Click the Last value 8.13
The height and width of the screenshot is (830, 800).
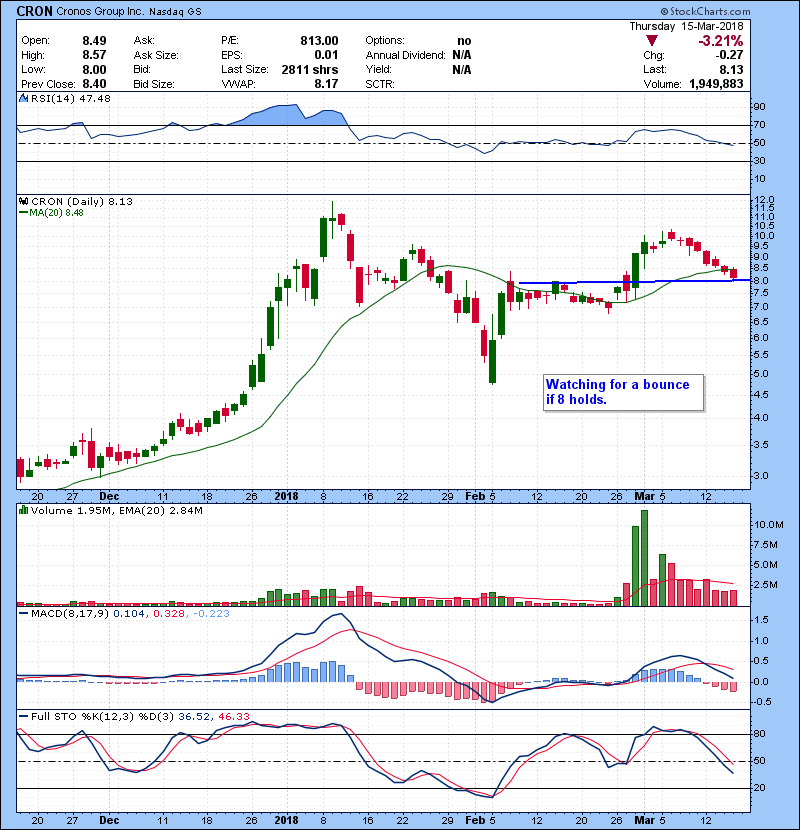point(731,69)
